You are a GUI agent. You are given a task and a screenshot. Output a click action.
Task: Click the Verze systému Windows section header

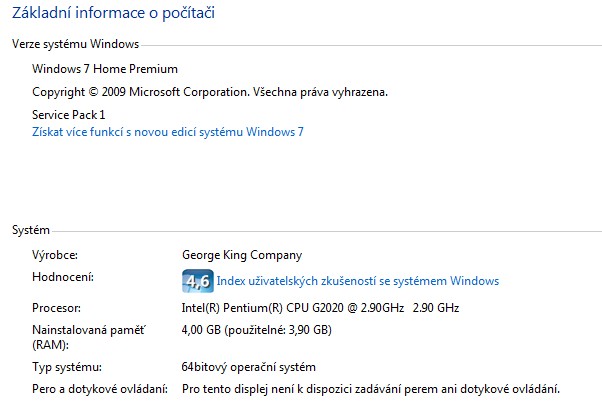click(75, 44)
